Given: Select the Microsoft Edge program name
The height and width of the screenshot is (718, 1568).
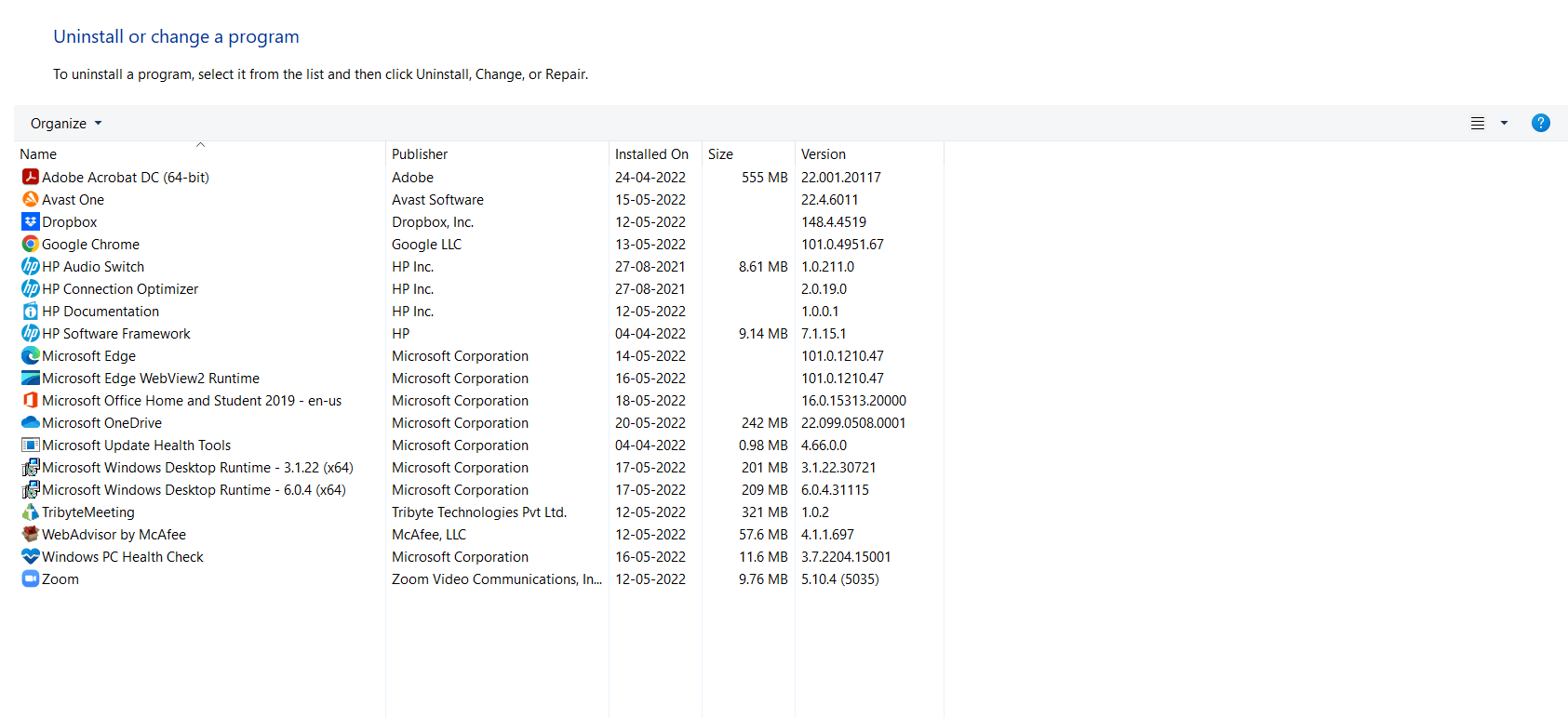Looking at the screenshot, I should tap(88, 355).
